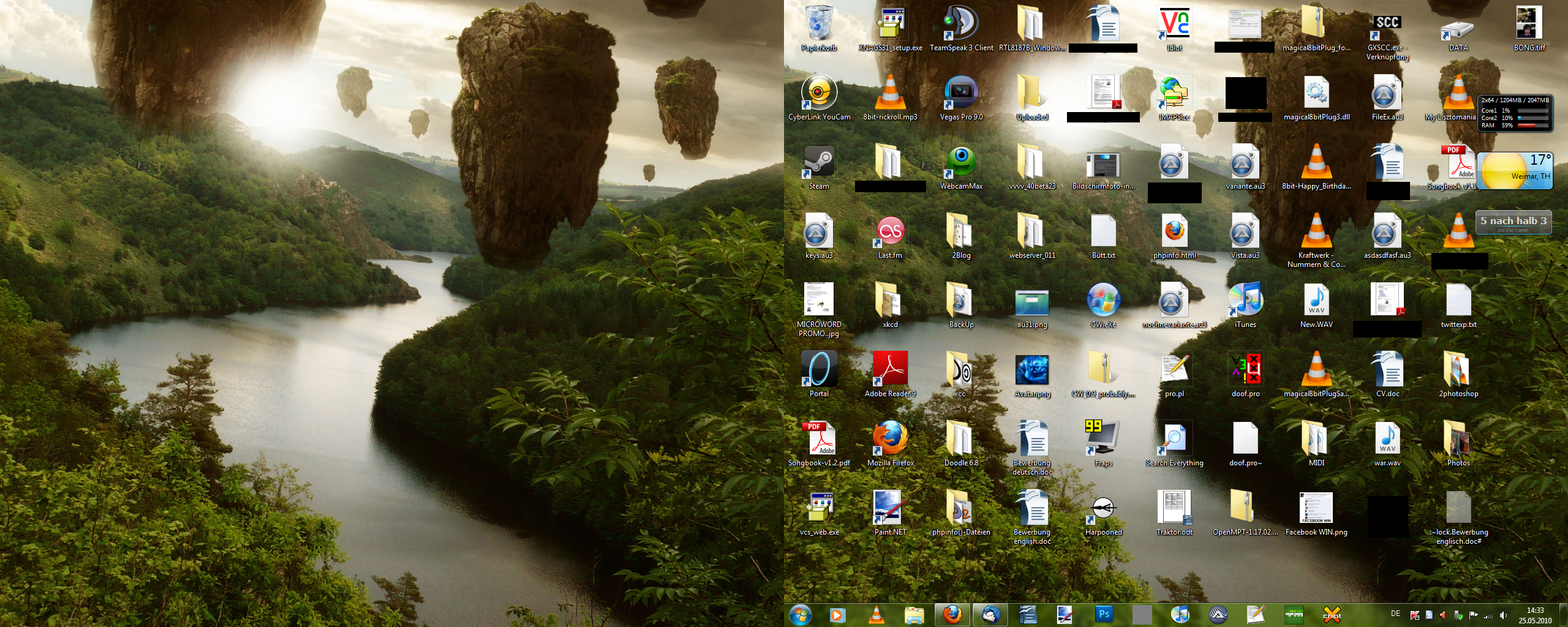The width and height of the screenshot is (1568, 627).
Task: Click the Photoshop icon in taskbar
Action: click(1104, 614)
